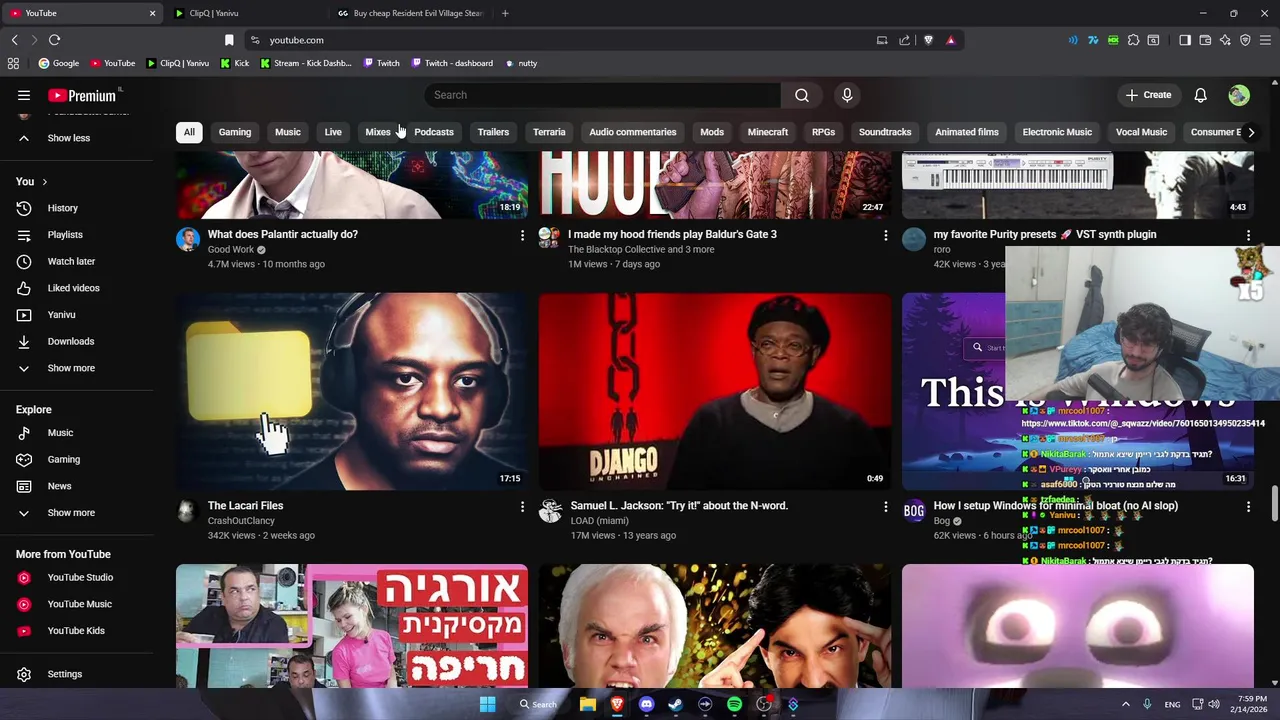This screenshot has width=1280, height=720.
Task: Focus the YouTube search field
Action: [602, 95]
